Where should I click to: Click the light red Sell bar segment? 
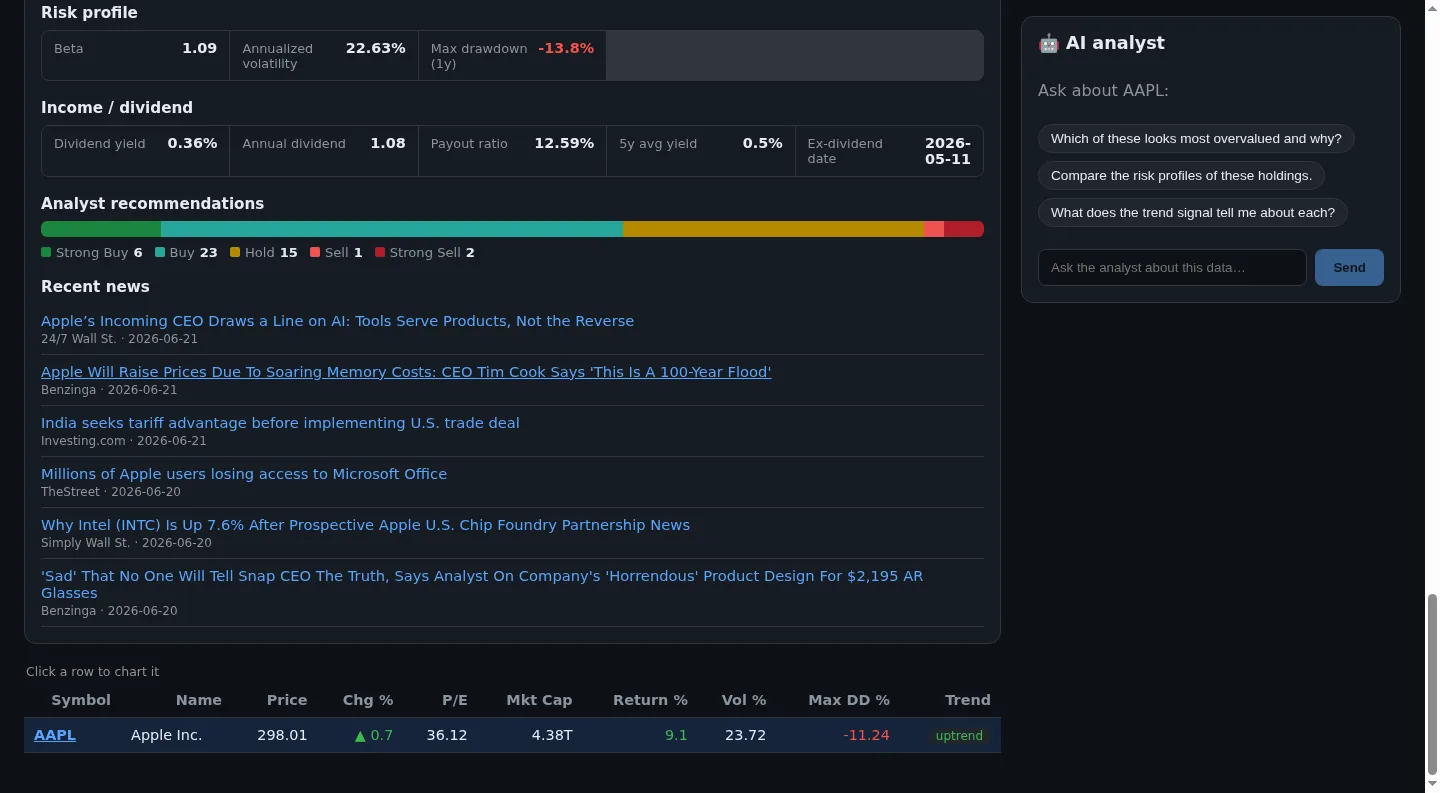934,229
